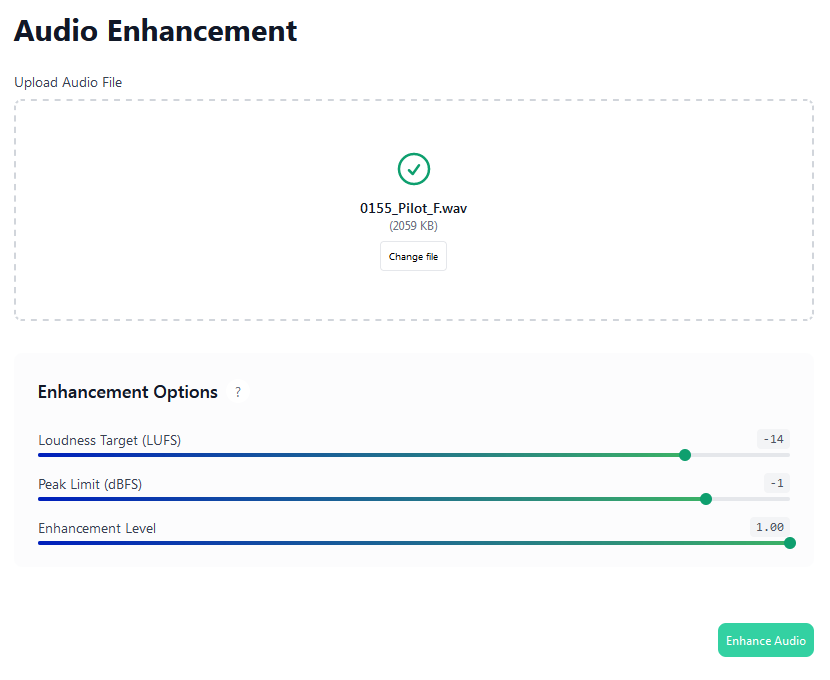
Task: Click the Loudness Target (LUFS) label
Action: coord(110,440)
